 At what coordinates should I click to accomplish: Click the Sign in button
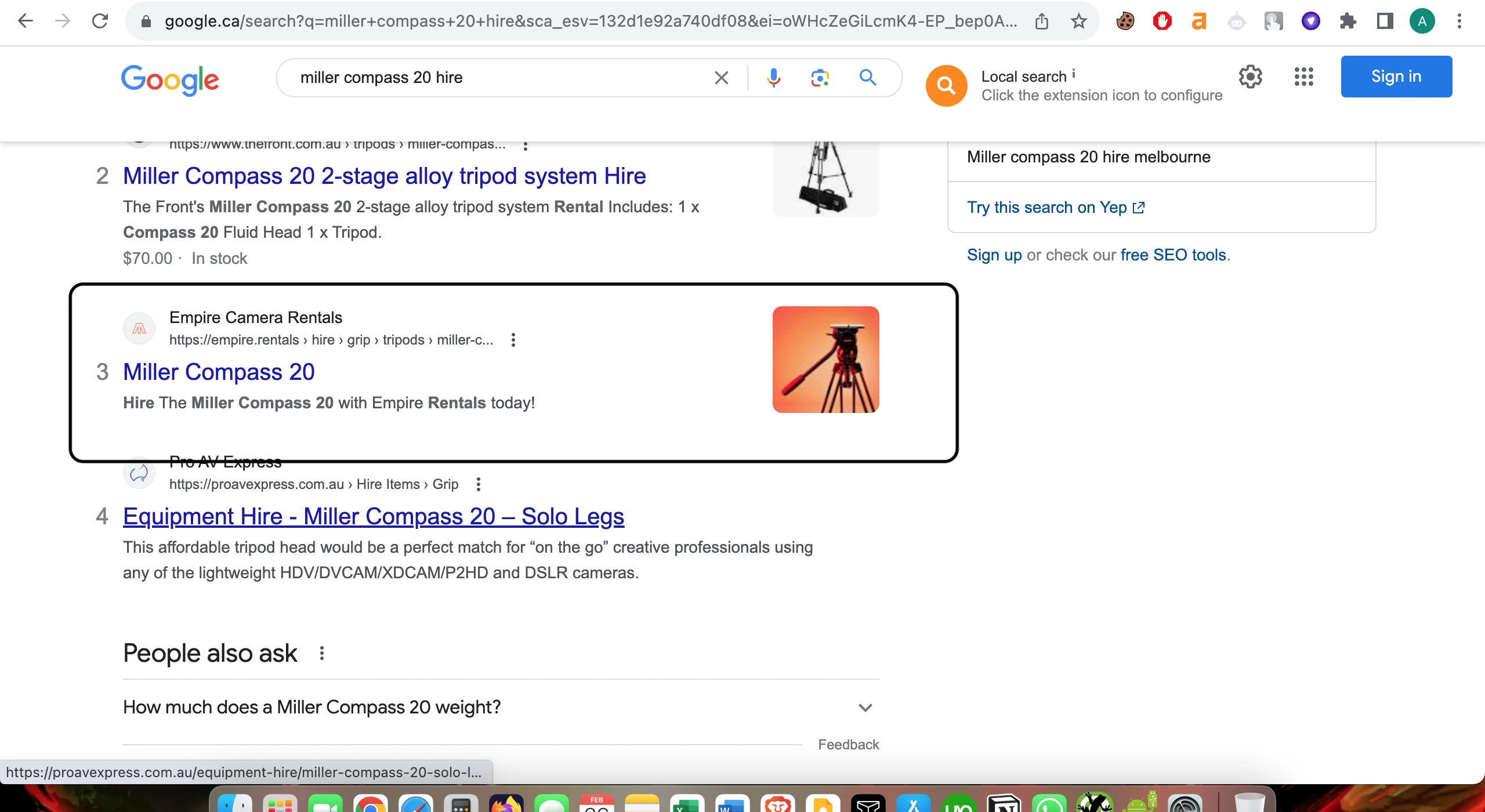pyautogui.click(x=1396, y=77)
